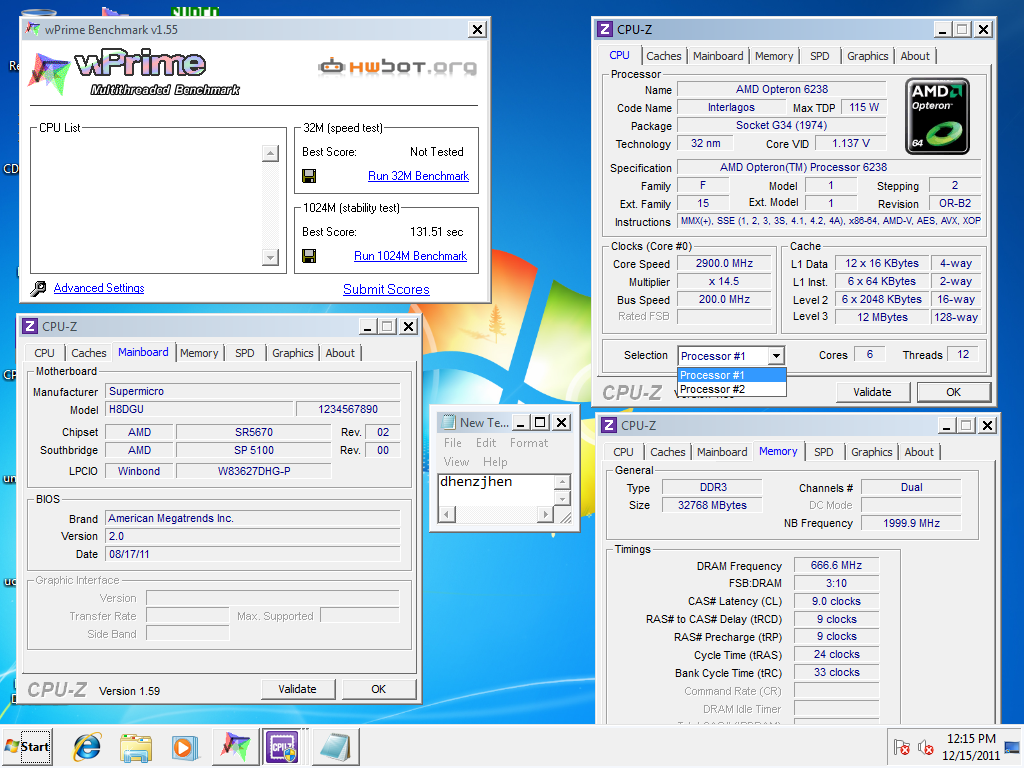
Task: Switch to CPU tab in Mainboard CPU-Z window
Action: point(44,353)
